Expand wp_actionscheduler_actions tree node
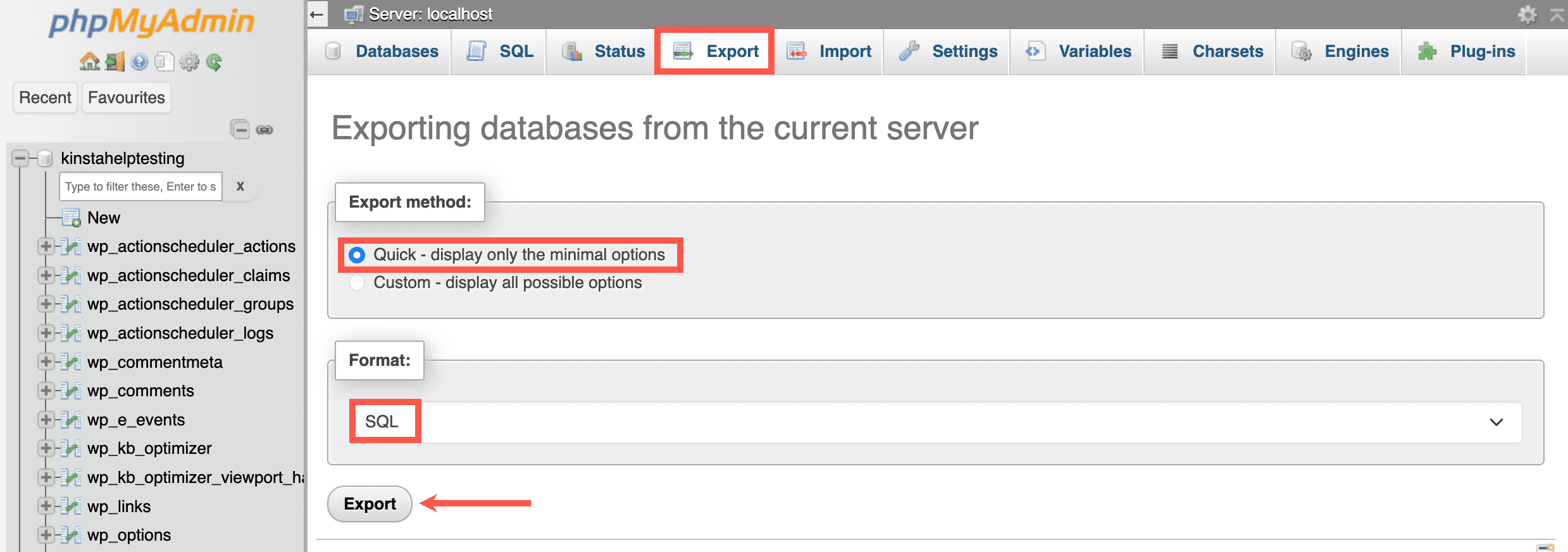The width and height of the screenshot is (1568, 552). coord(46,246)
